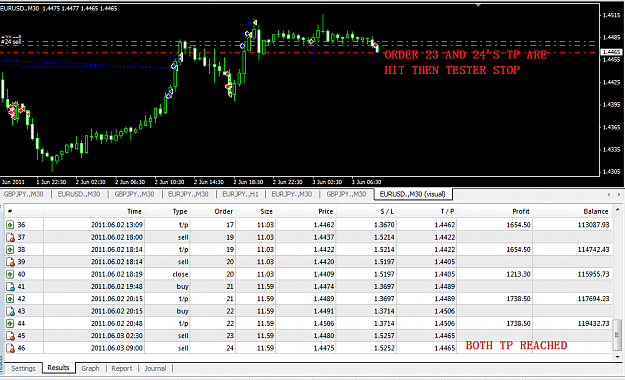Screen dimensions: 625x380
Task: Click the row 43 buy order icon
Action: tap(10, 311)
